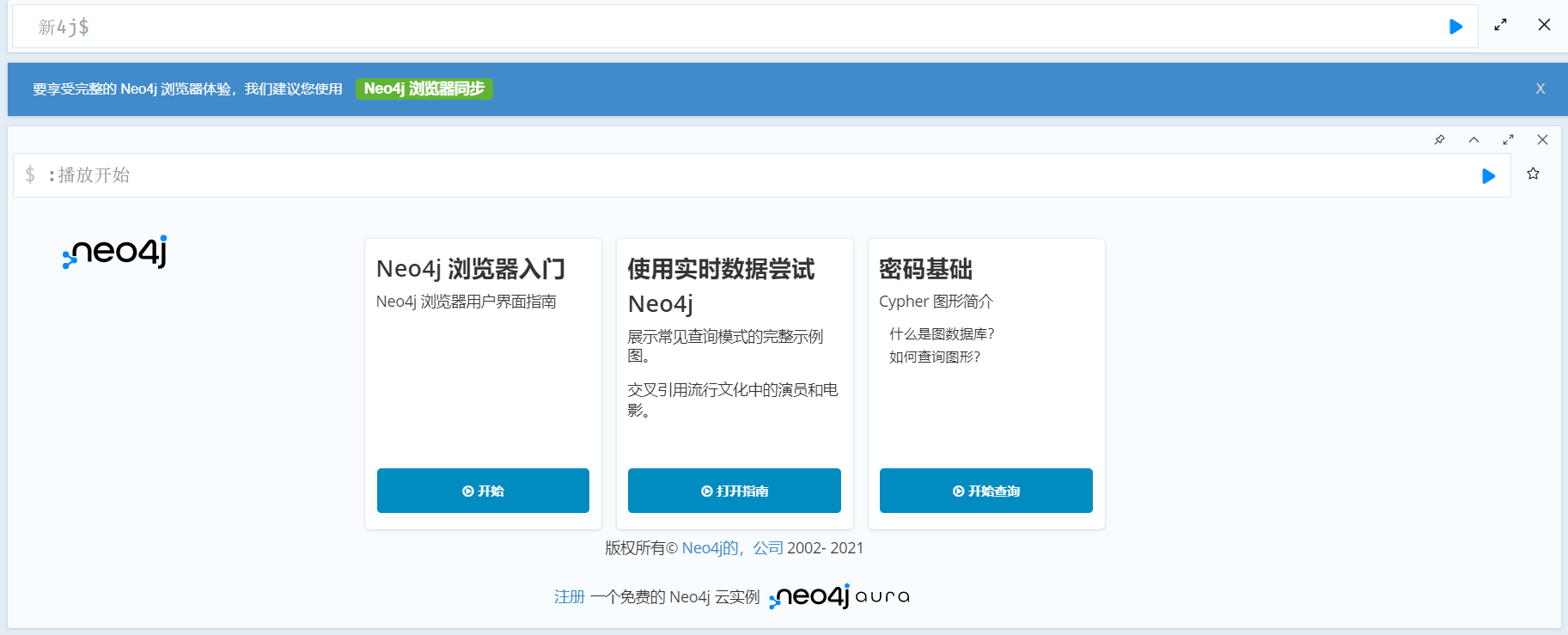Pin the result frame
Viewport: 1568px width, 635px height.
point(1439,139)
